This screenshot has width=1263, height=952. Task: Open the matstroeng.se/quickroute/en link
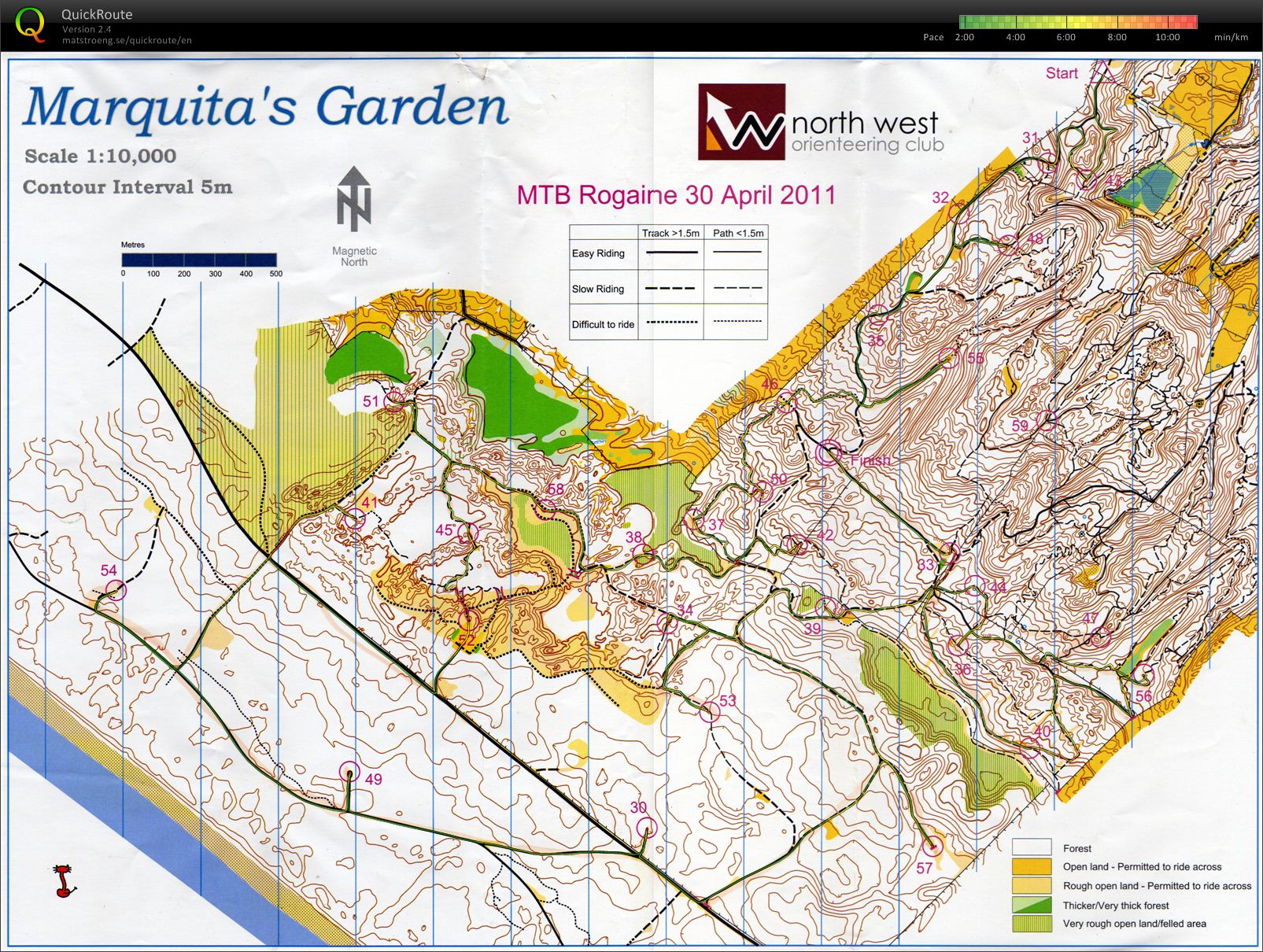tap(127, 40)
